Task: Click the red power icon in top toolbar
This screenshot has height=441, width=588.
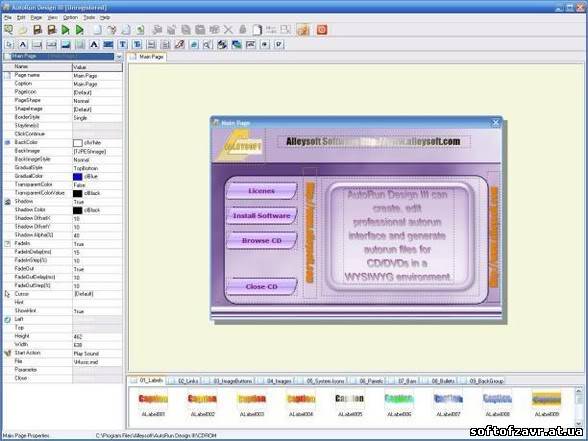Action: [x=322, y=30]
